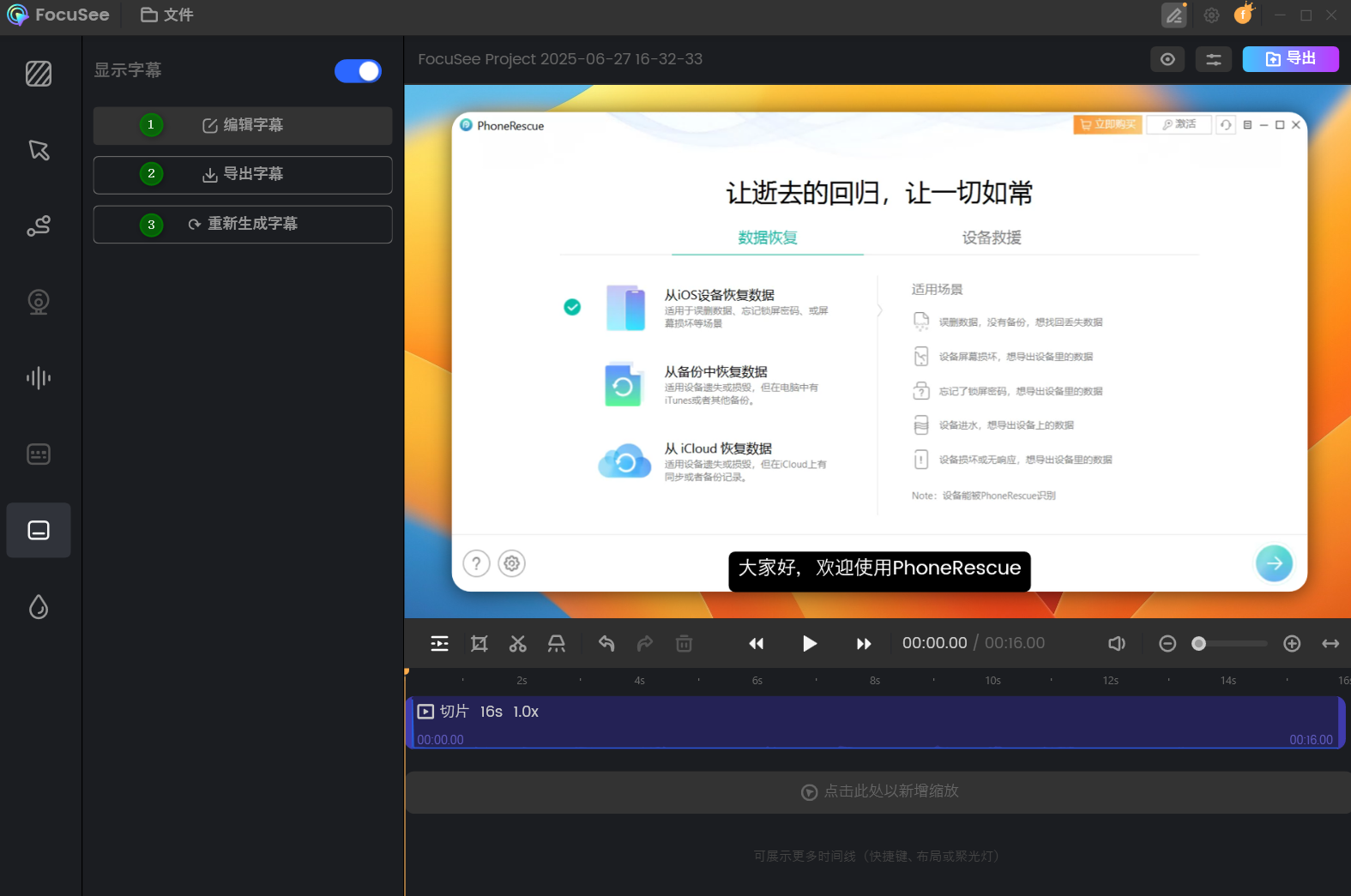
Task: Select the 切片 16s clip on timeline
Action: coord(875,722)
